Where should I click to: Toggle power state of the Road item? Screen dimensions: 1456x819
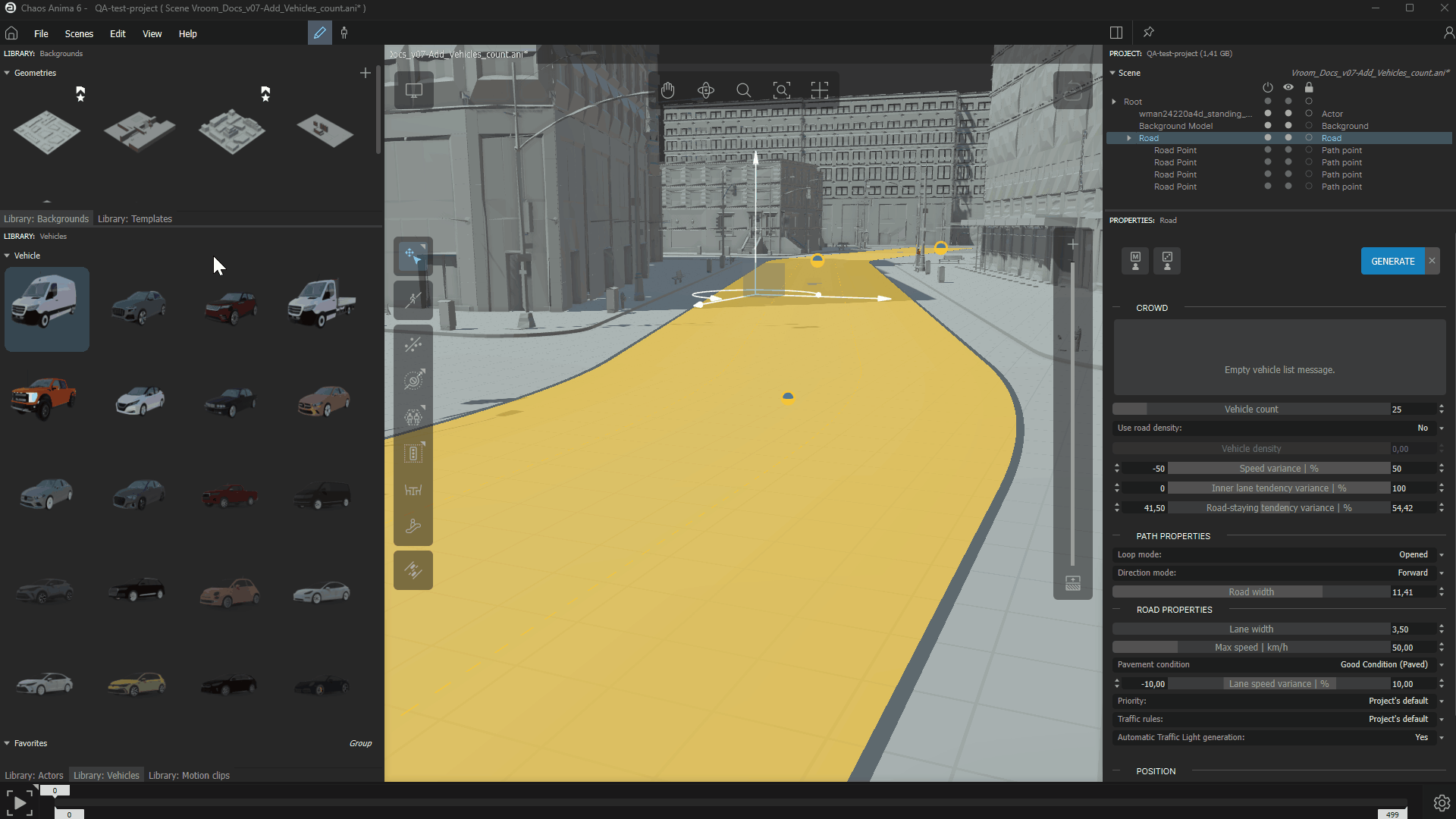click(1268, 138)
